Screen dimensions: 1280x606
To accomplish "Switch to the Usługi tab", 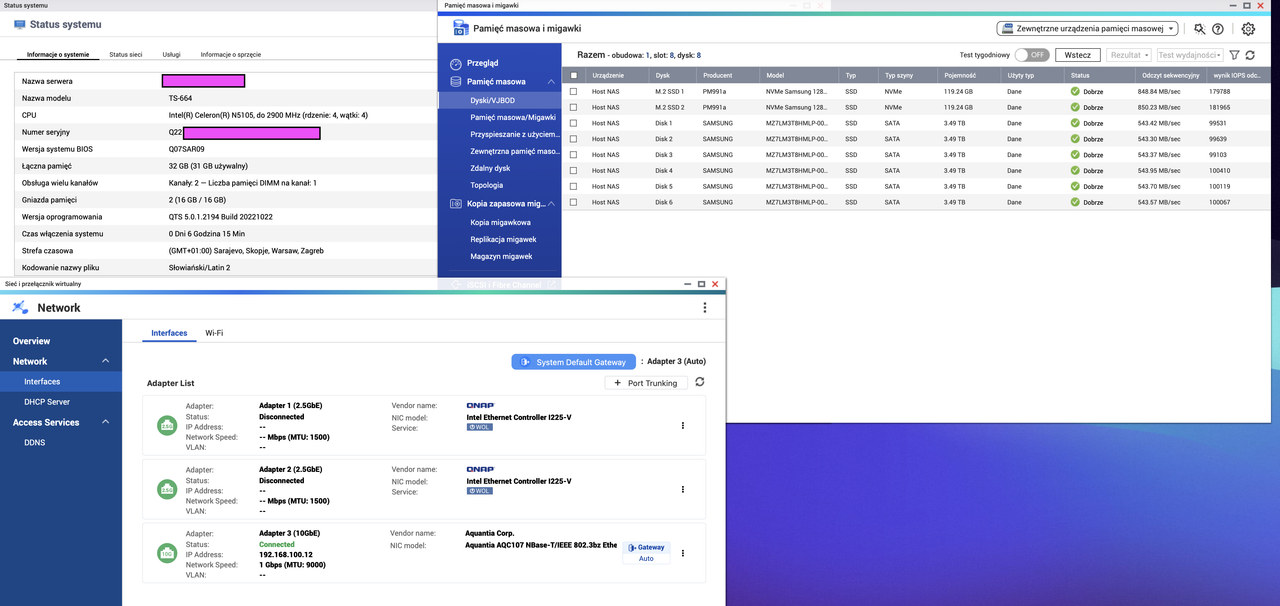I will pyautogui.click(x=171, y=54).
